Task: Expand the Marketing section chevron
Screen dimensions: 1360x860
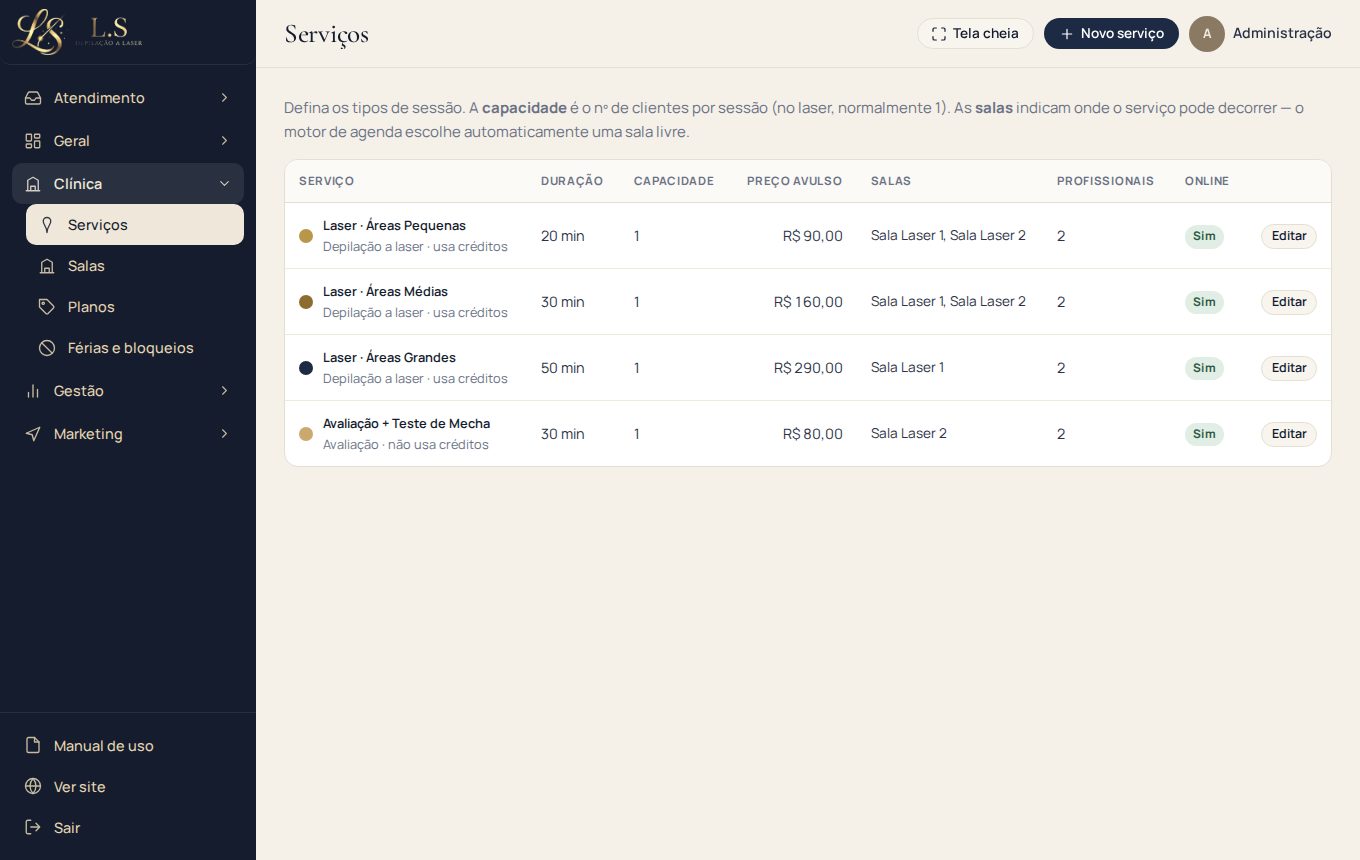Action: tap(224, 434)
